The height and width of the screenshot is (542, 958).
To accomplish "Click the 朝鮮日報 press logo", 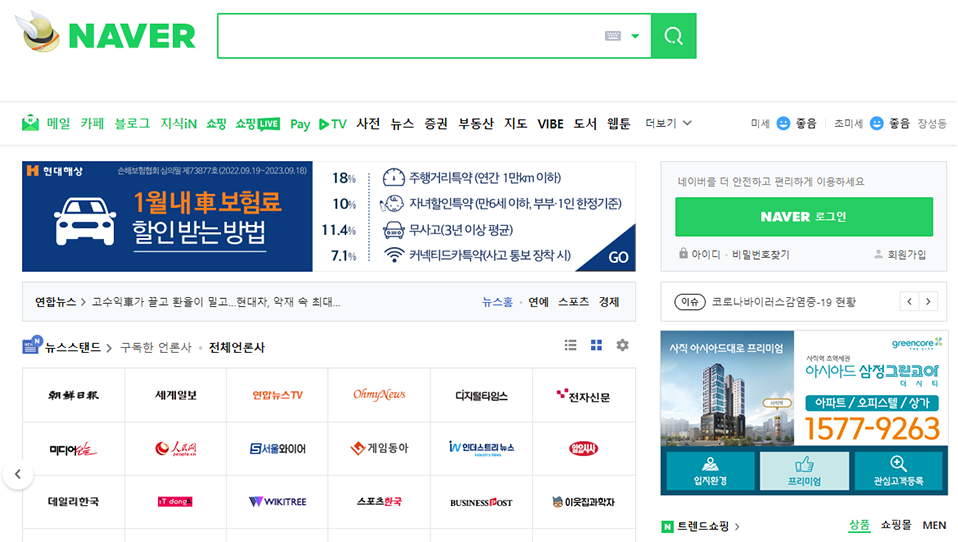I will (x=73, y=395).
